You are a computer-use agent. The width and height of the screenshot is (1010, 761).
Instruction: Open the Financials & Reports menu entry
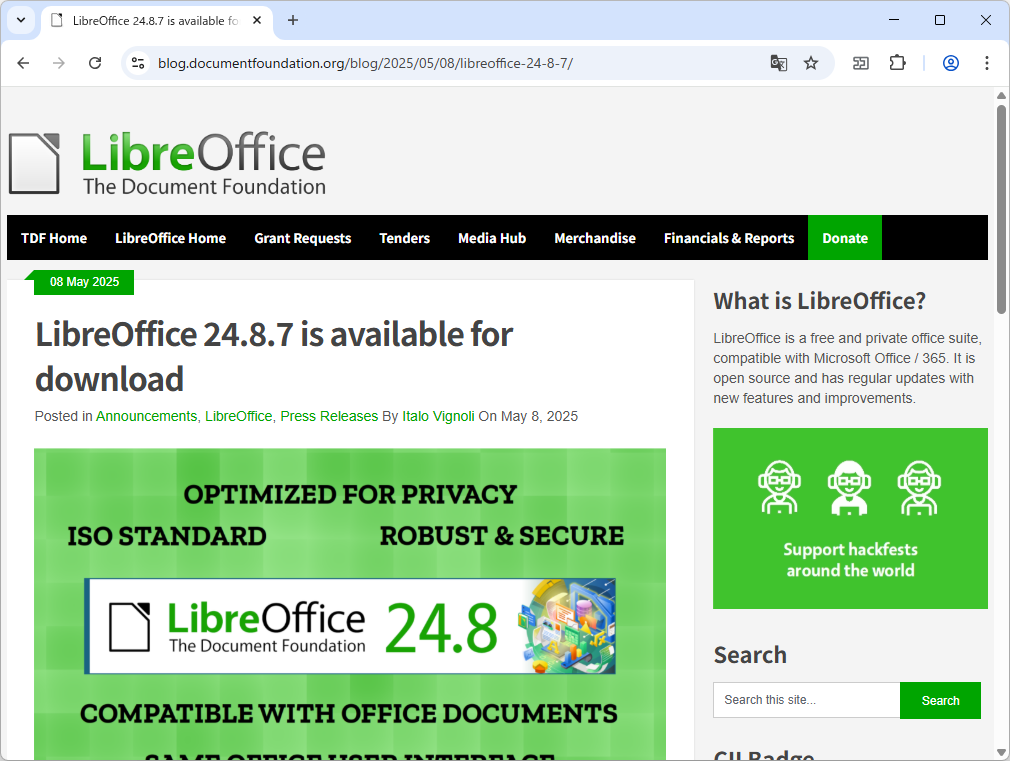click(x=728, y=238)
